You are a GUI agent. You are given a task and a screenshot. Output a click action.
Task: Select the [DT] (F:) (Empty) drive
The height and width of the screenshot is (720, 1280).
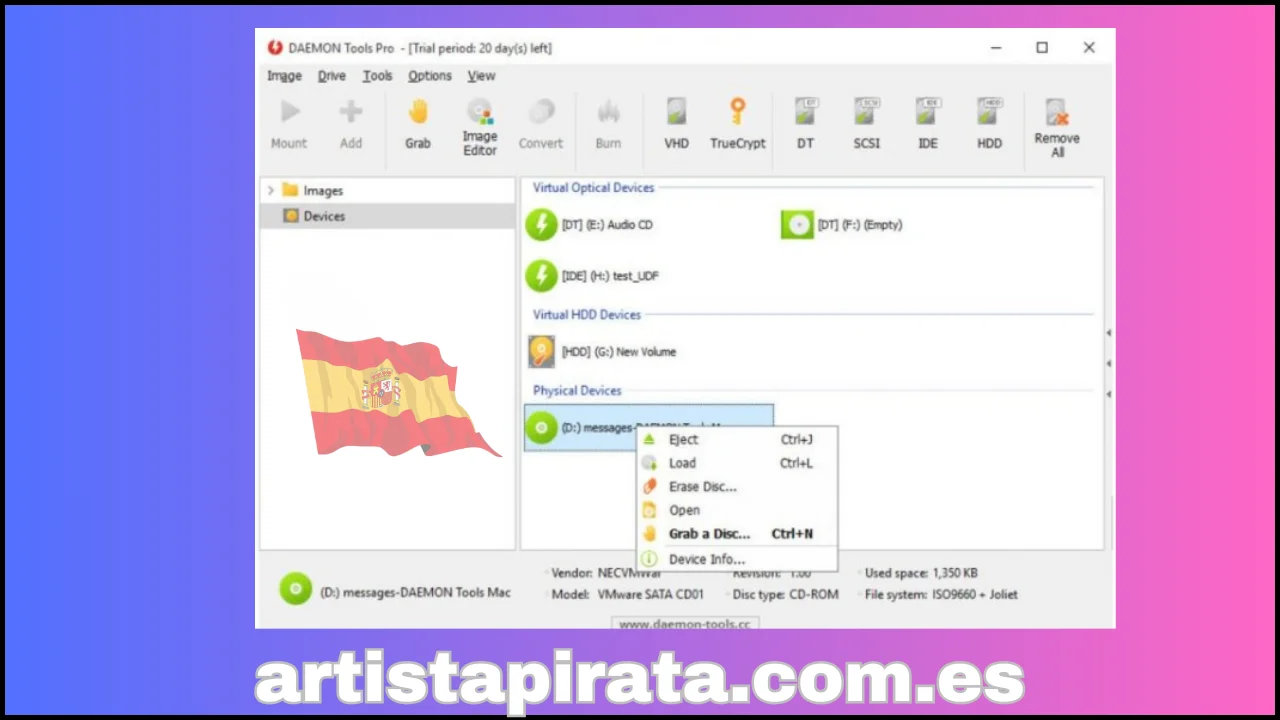pos(842,225)
